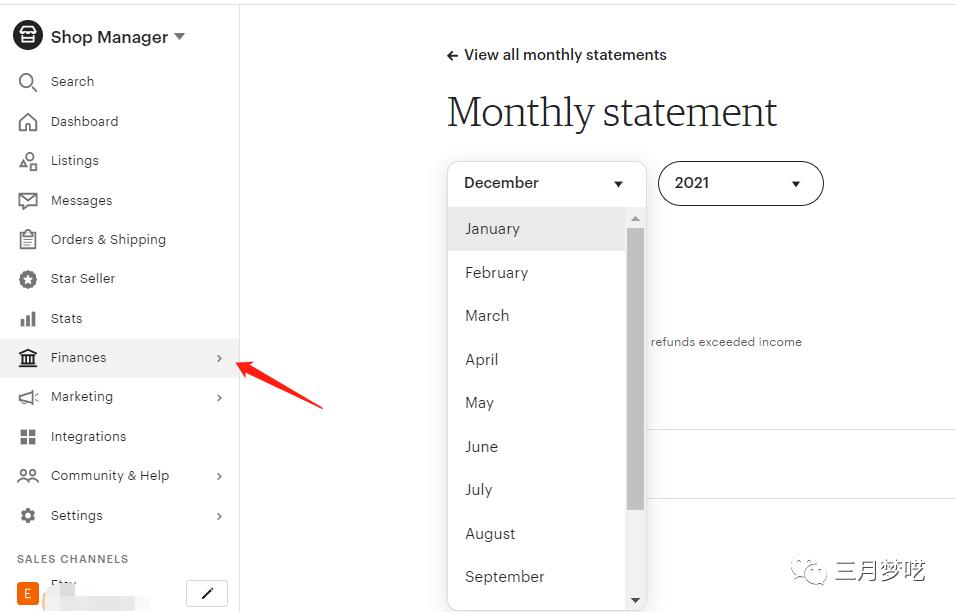The width and height of the screenshot is (956, 612).
Task: Click the Orders & Shipping clipboard icon
Action: [28, 240]
